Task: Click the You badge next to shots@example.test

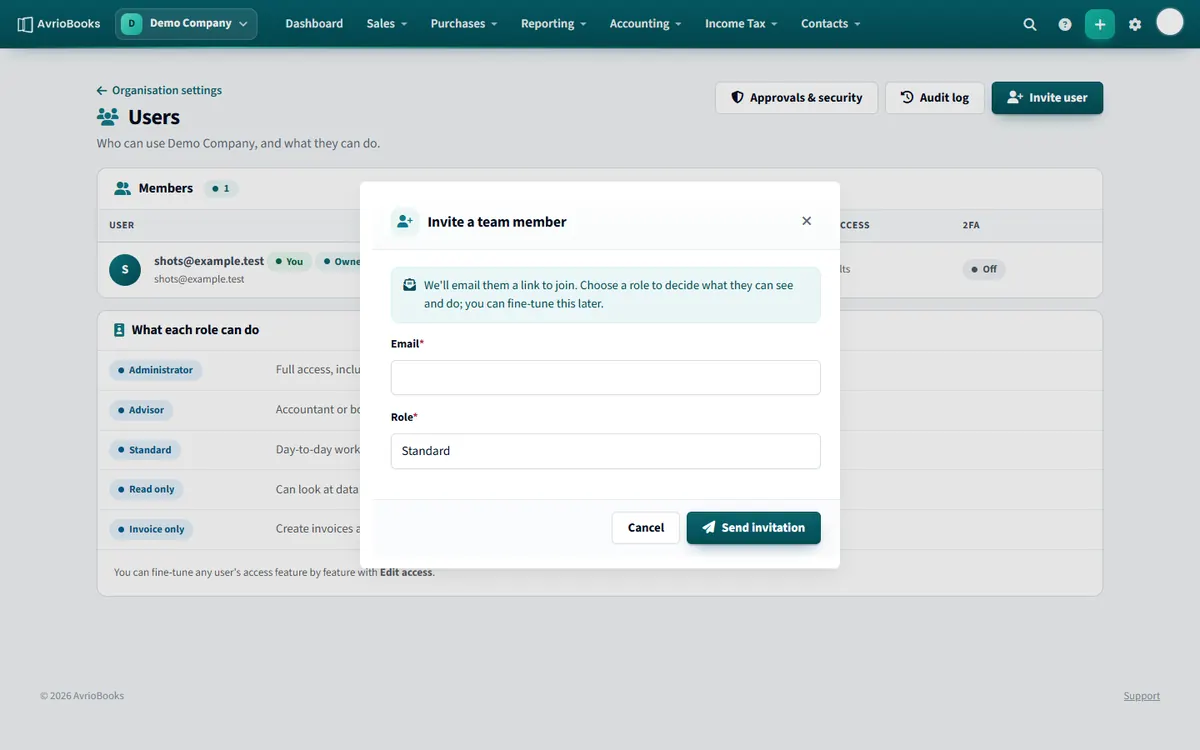Action: pyautogui.click(x=290, y=261)
